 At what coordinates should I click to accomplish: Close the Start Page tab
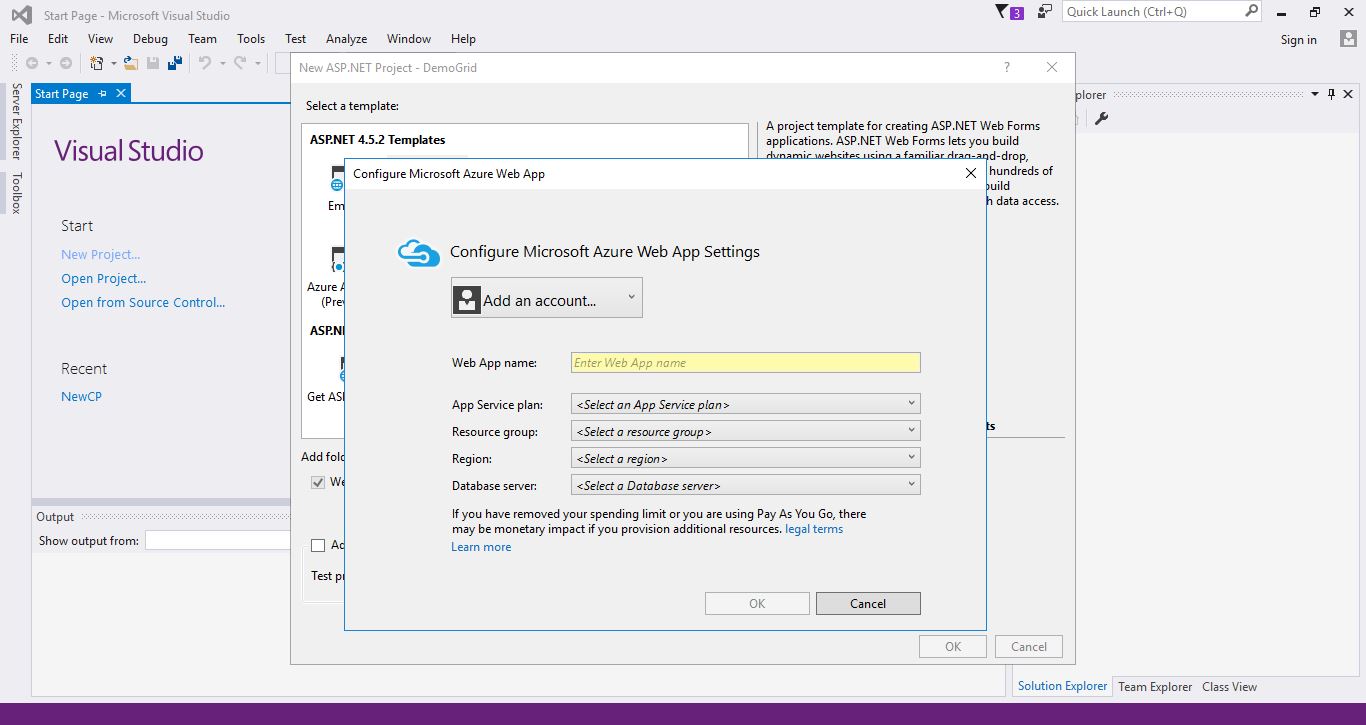pos(121,93)
